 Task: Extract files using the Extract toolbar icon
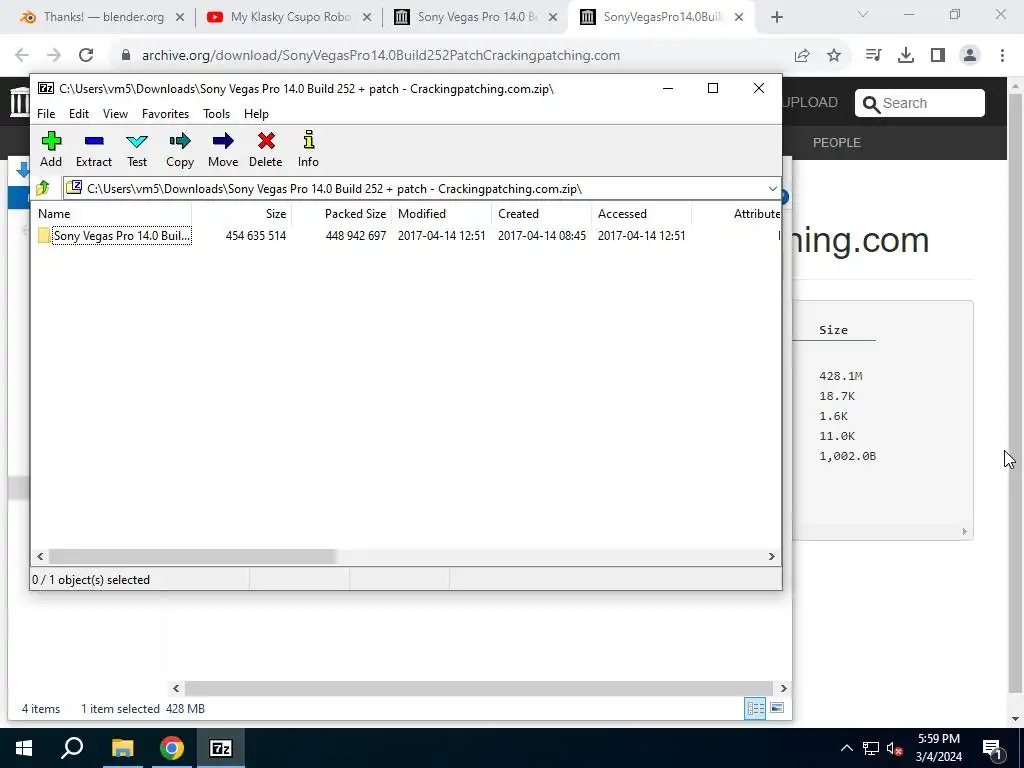click(93, 150)
